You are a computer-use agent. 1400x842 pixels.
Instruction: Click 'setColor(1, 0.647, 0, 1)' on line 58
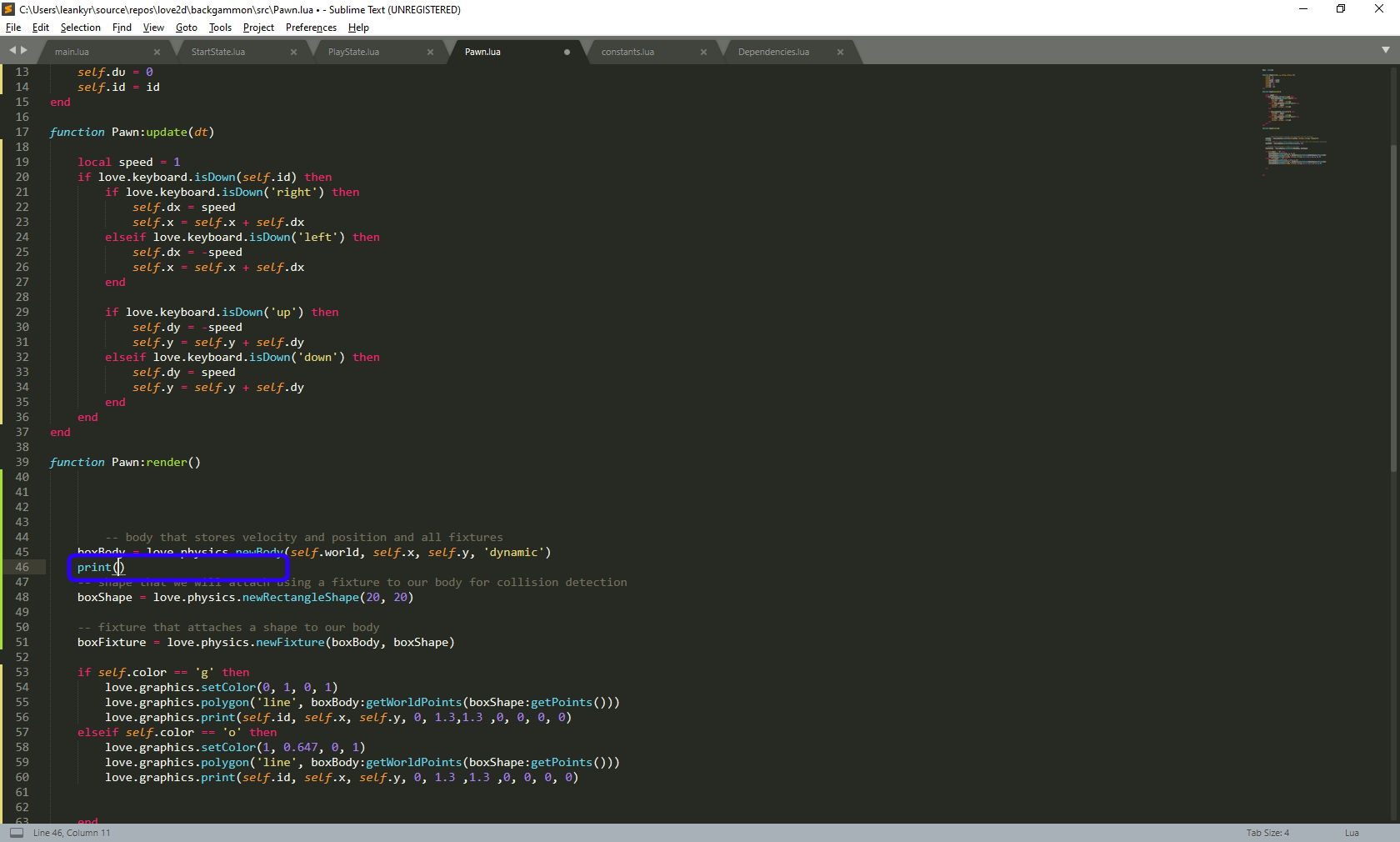283,747
